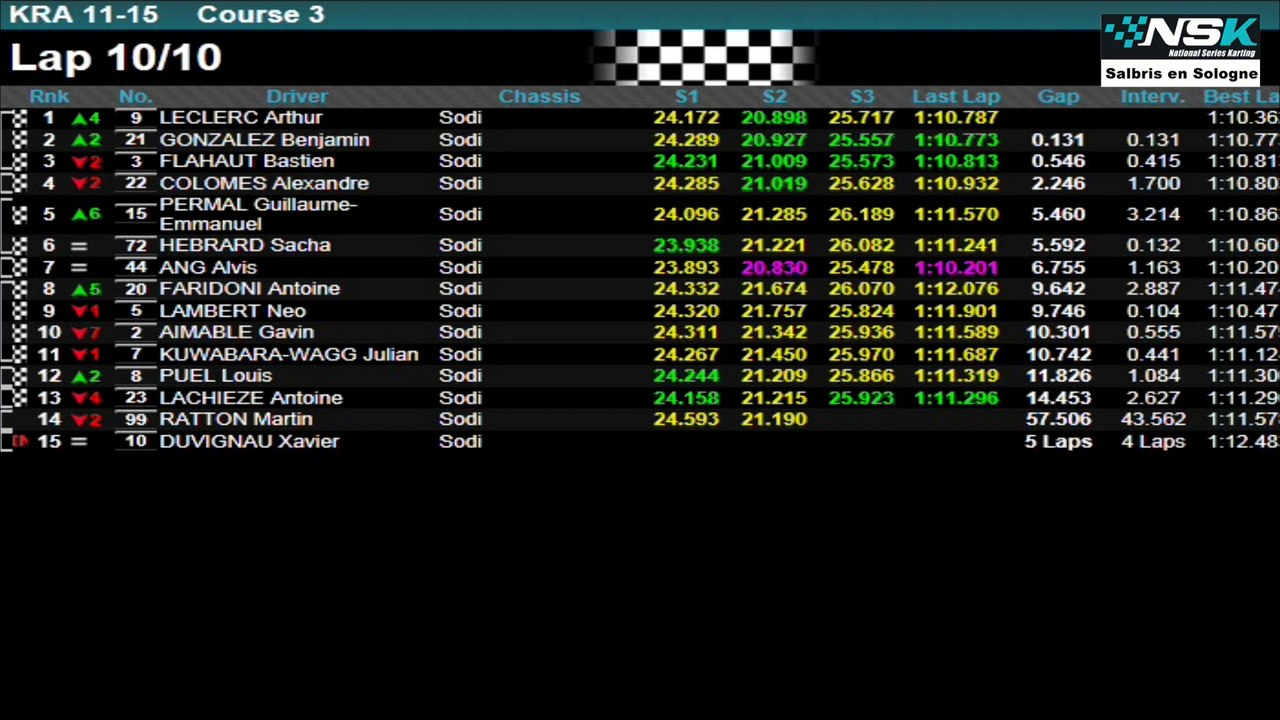The height and width of the screenshot is (720, 1280).
Task: Click the 4 Laps interval for DUVIGNAU
Action: tap(1153, 442)
